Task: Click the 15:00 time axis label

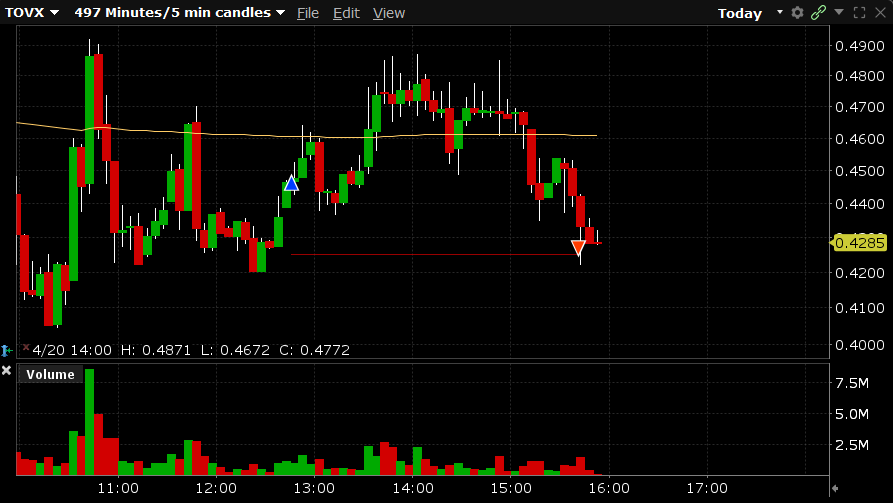Action: point(511,488)
